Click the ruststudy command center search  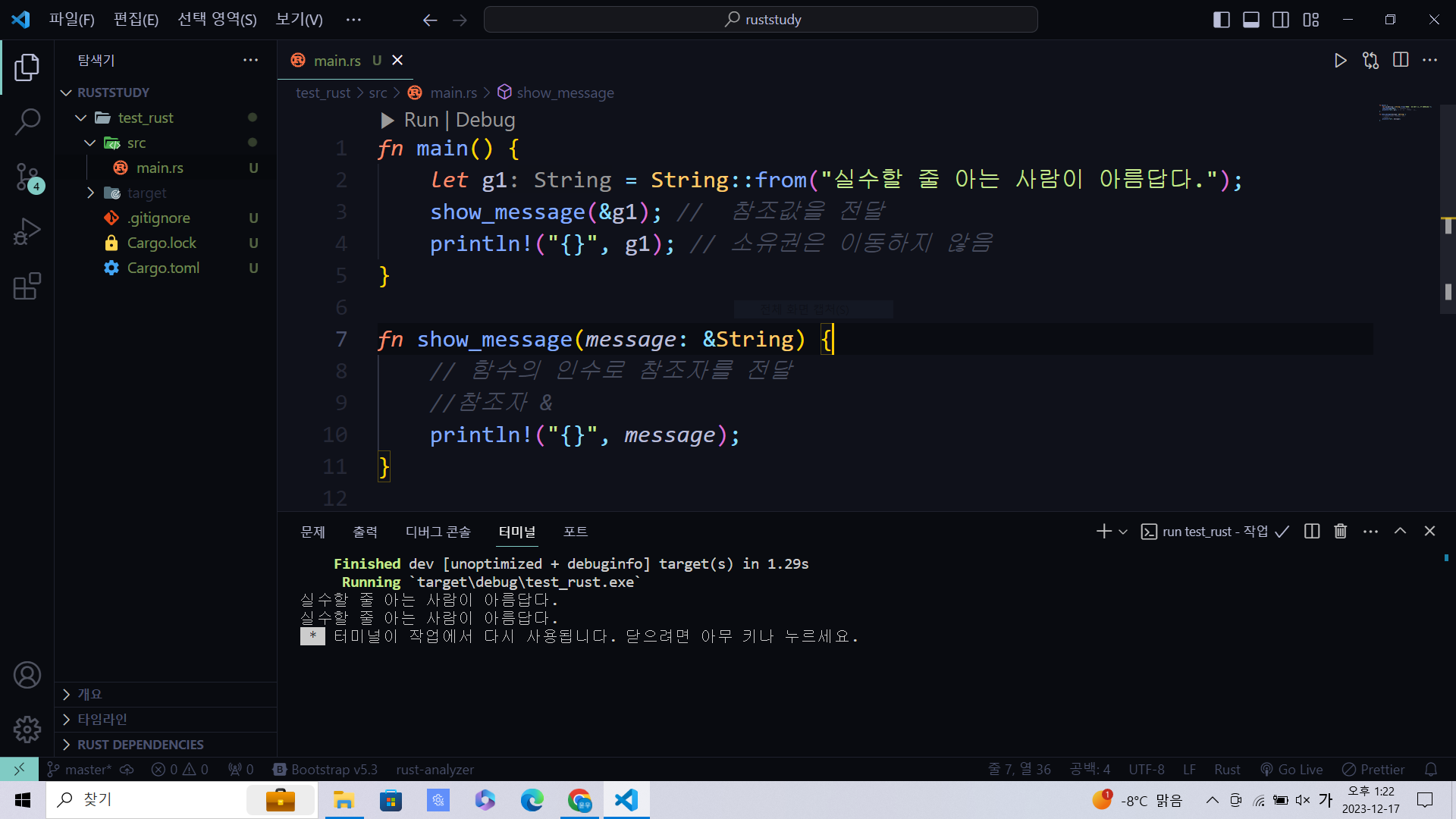(x=761, y=20)
